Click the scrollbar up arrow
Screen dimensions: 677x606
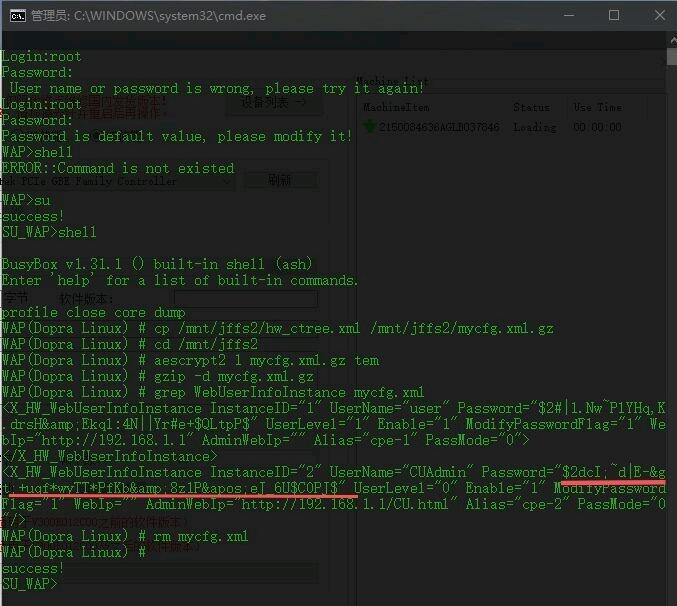click(x=672, y=41)
